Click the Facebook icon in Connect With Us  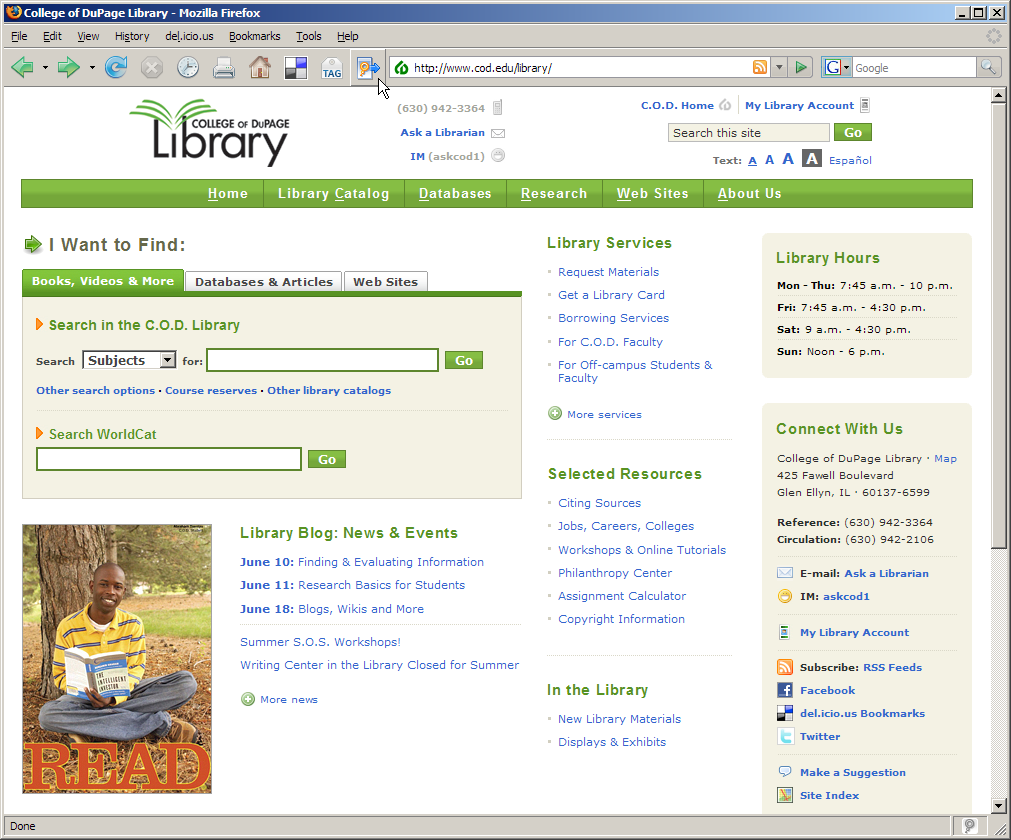pos(785,690)
